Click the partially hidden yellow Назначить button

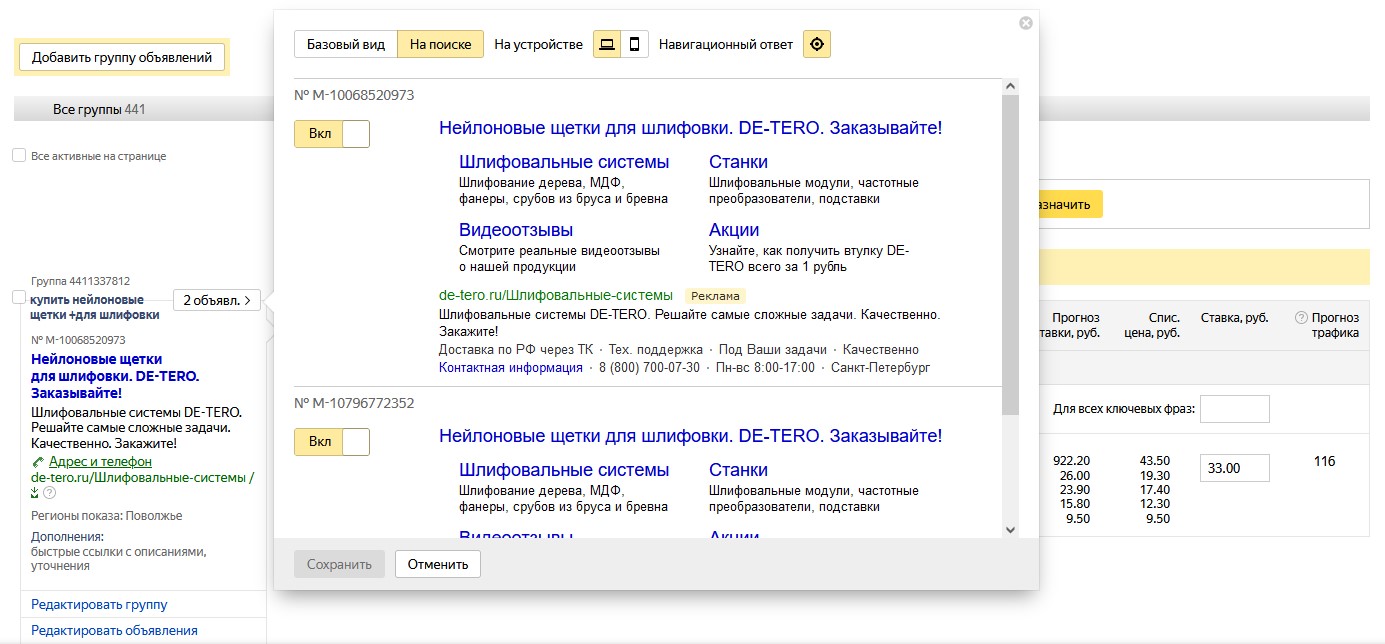tap(1070, 204)
